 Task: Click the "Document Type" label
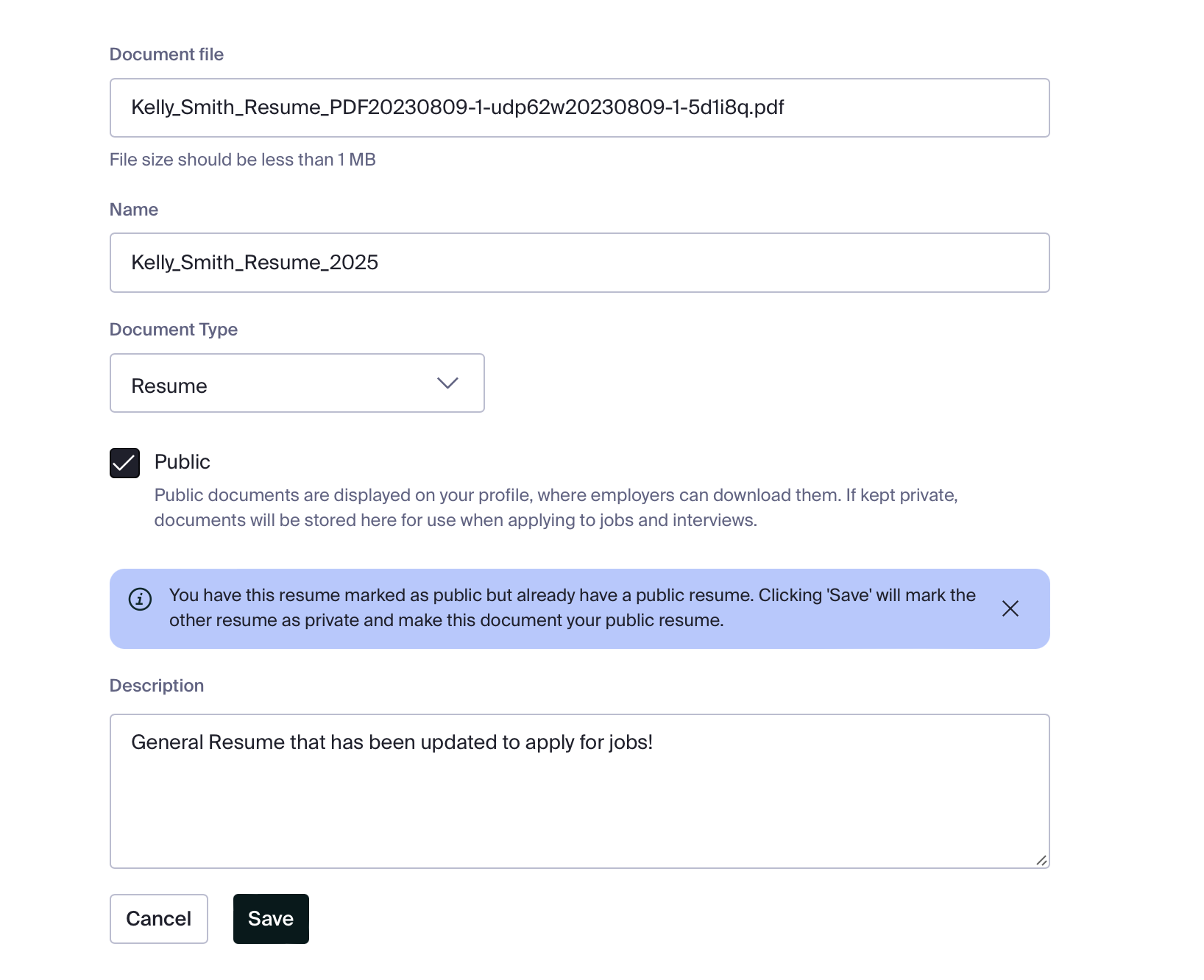click(x=174, y=330)
